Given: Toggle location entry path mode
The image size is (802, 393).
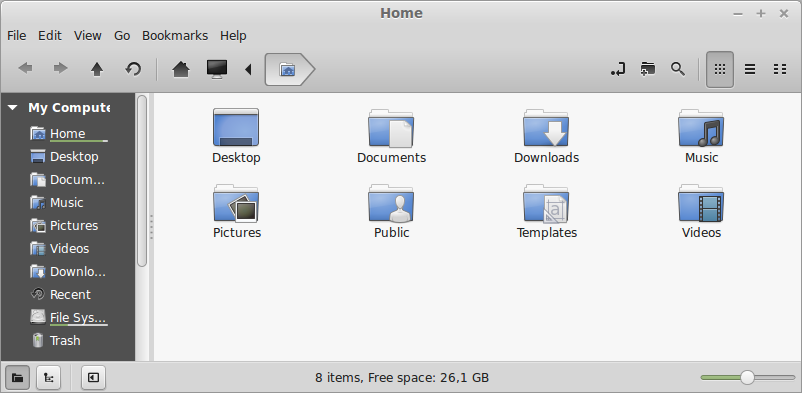Looking at the screenshot, I should click(618, 69).
